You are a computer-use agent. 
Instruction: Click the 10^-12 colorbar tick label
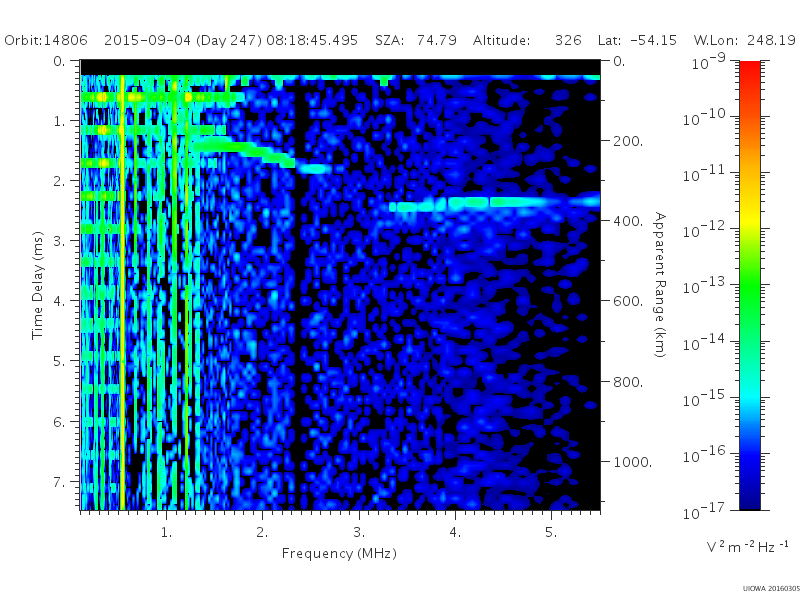(x=704, y=230)
